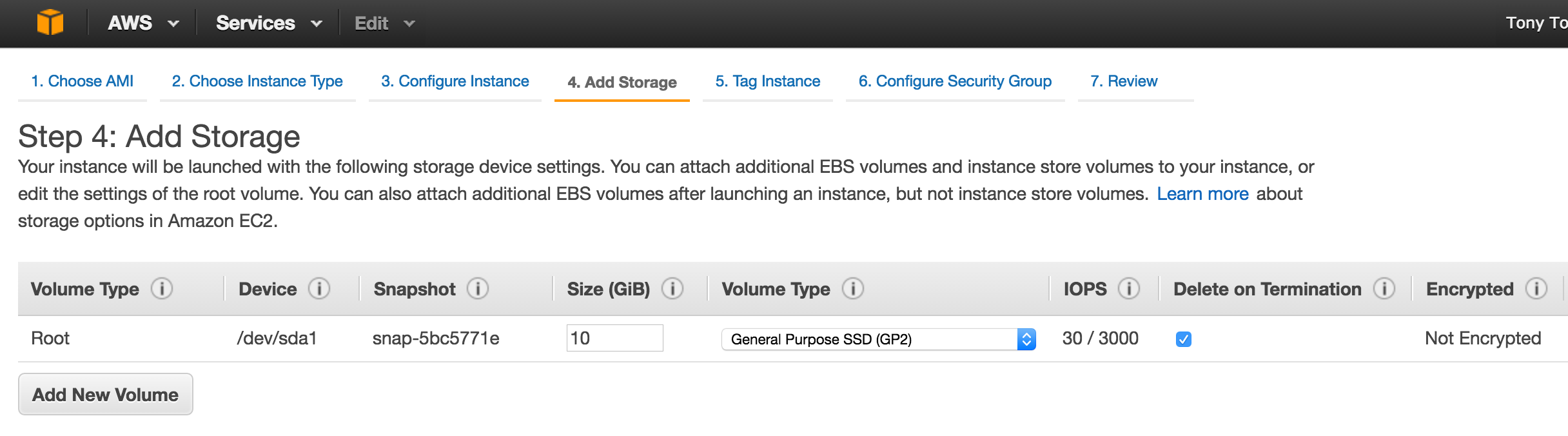Switch to 6. Configure Security Group tab
Viewport: 1568px width, 436px height.
click(x=955, y=81)
